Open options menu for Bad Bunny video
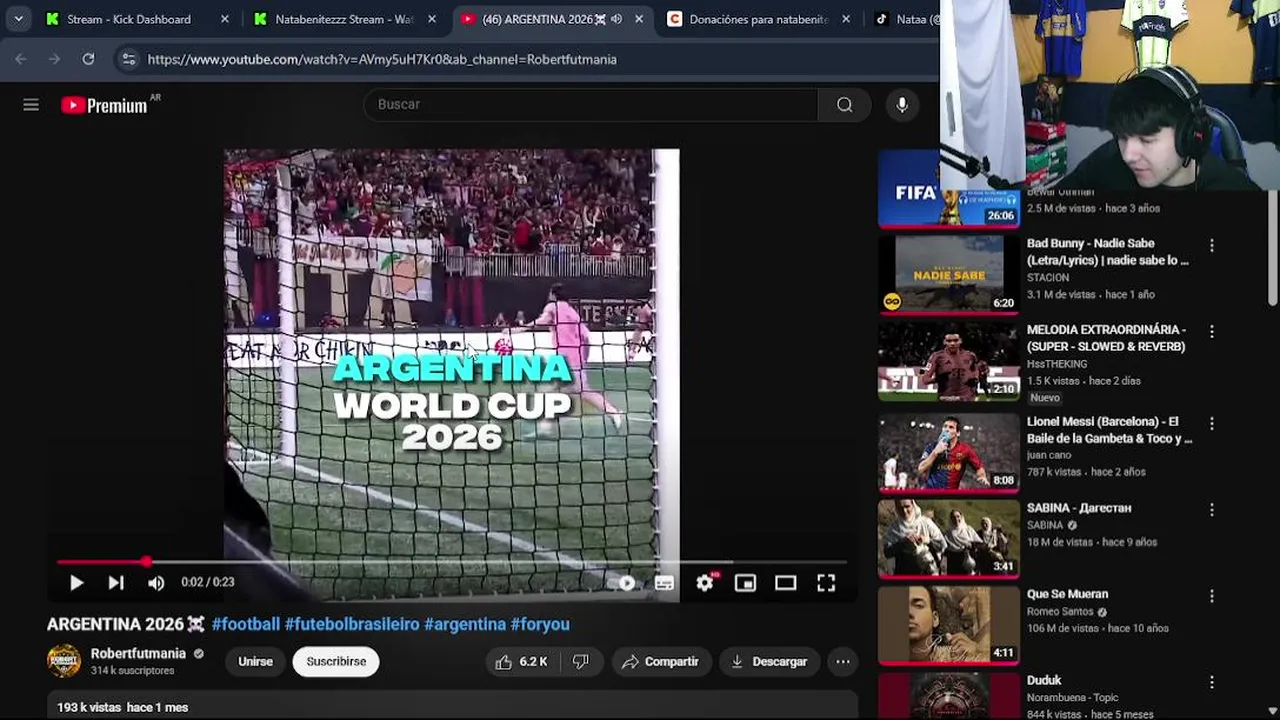This screenshot has height=720, width=1280. coord(1212,245)
